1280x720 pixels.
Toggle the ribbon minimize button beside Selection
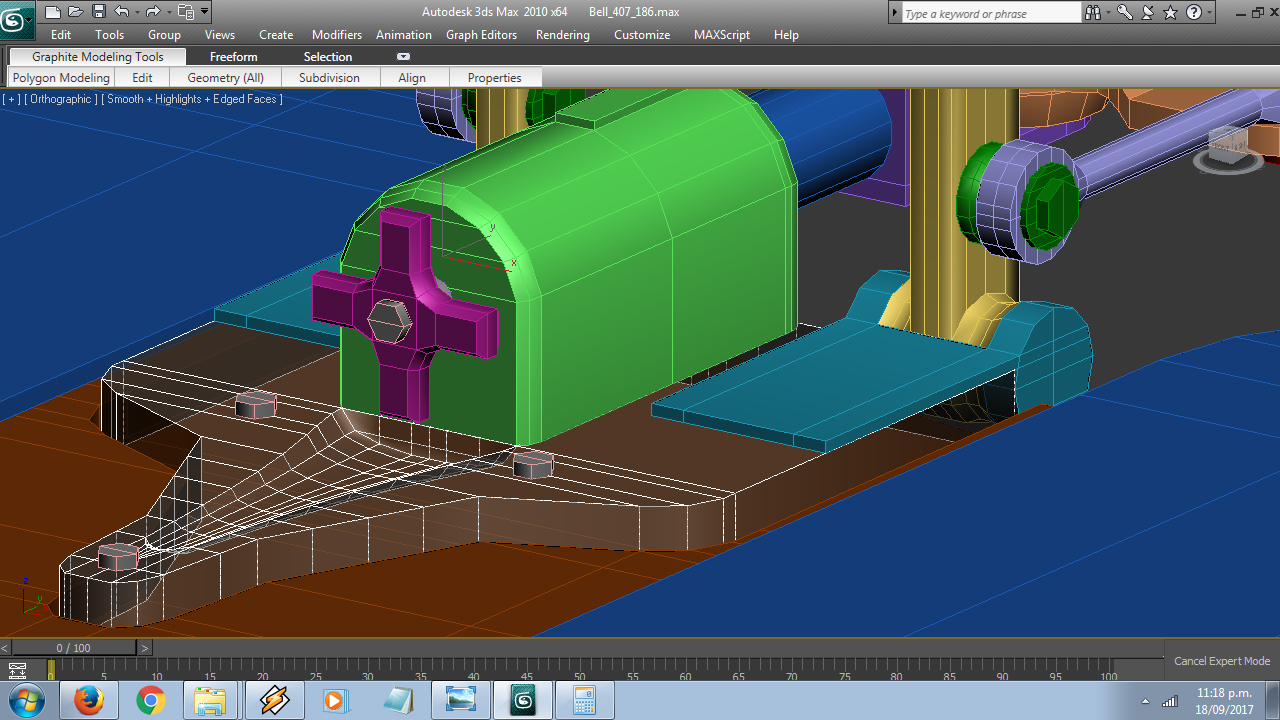403,57
